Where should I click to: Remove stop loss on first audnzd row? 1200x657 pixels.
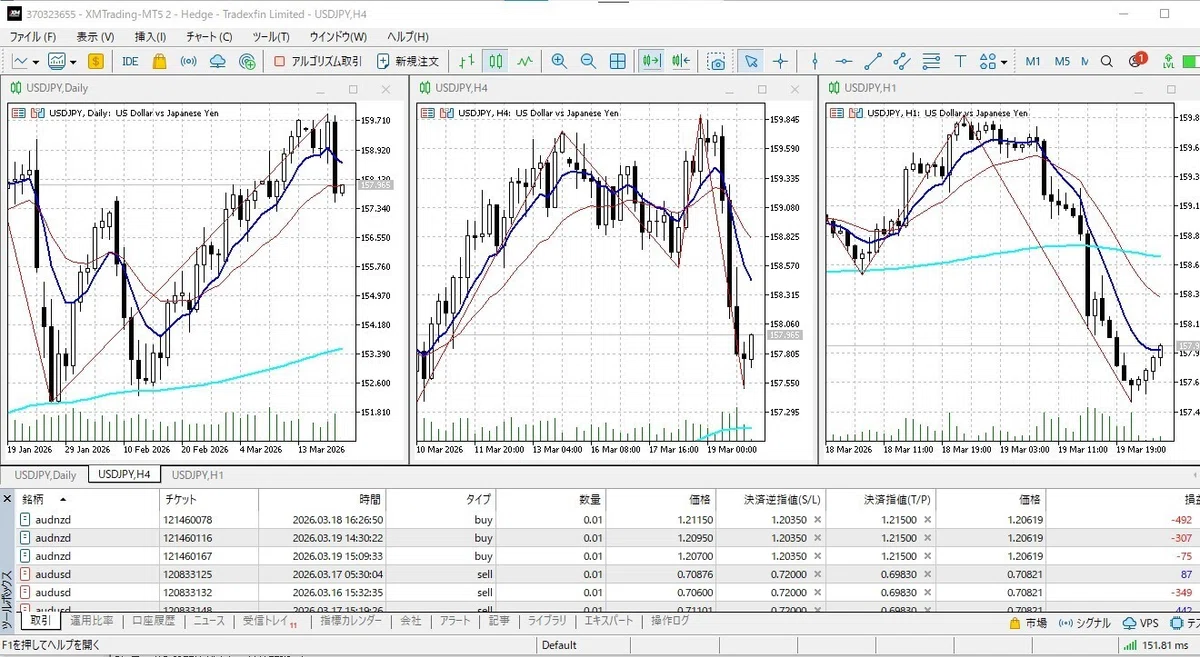pos(817,519)
